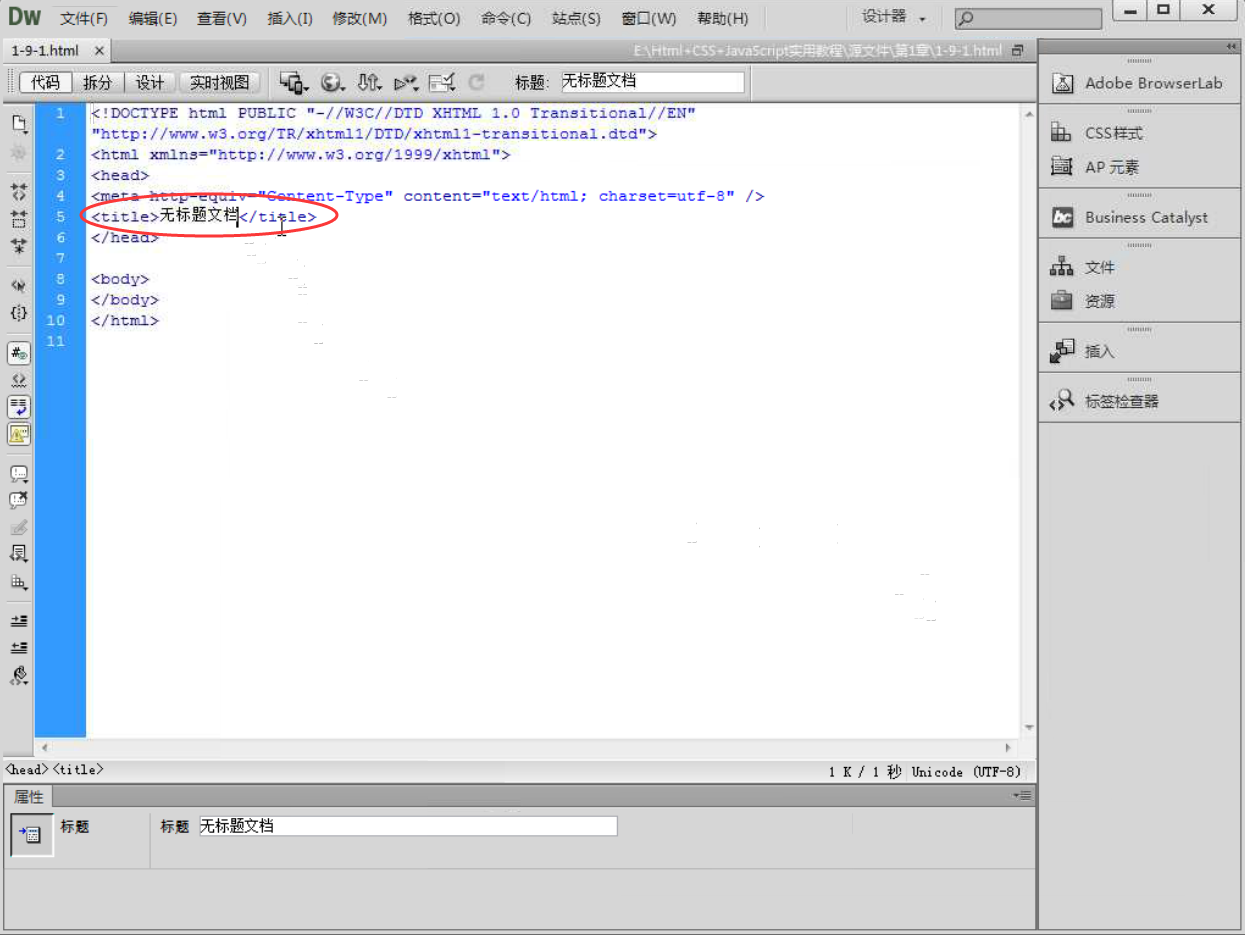Click Outdent Code icon
The height and width of the screenshot is (935, 1245).
tap(19, 647)
